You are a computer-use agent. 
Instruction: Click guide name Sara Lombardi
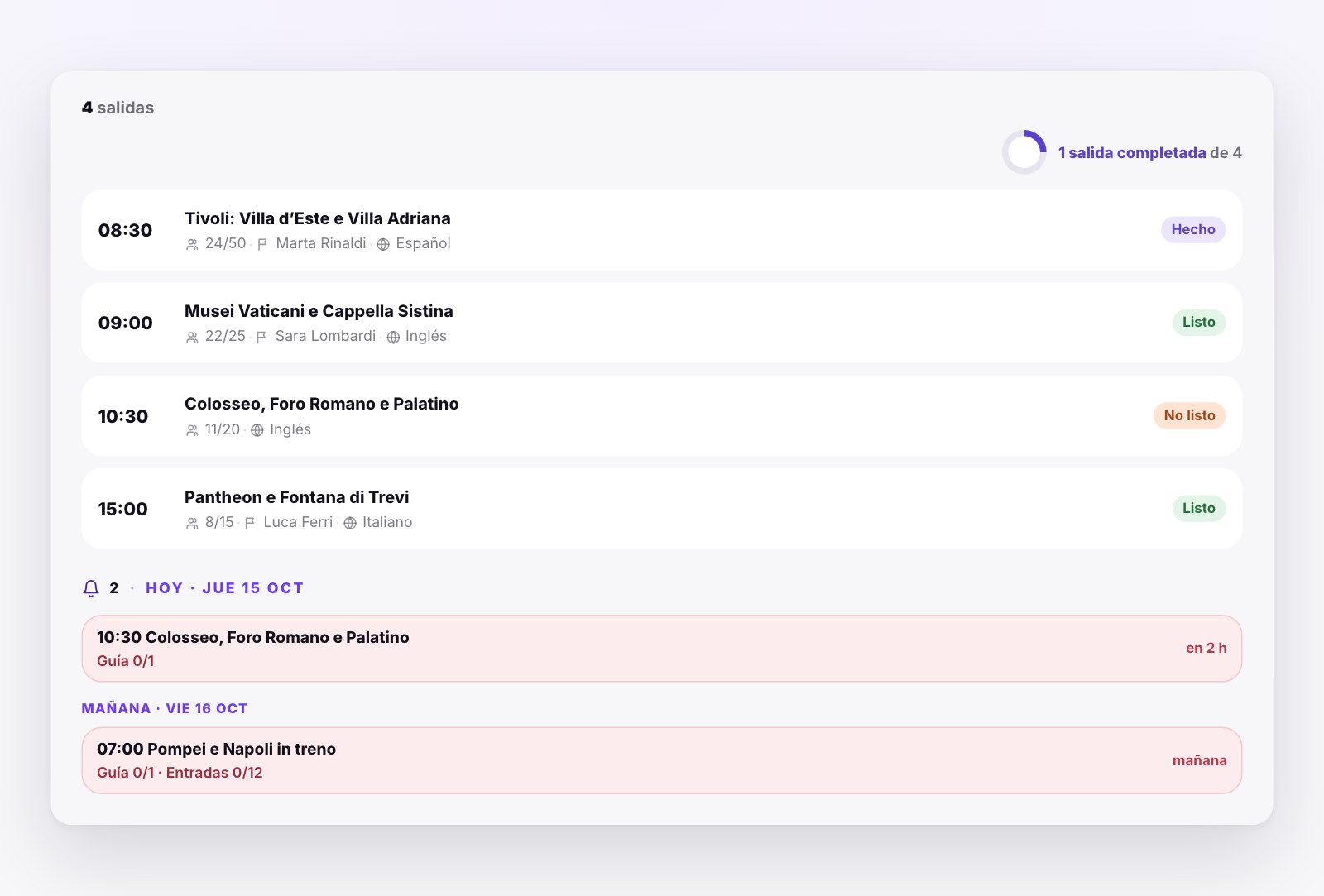(x=325, y=336)
